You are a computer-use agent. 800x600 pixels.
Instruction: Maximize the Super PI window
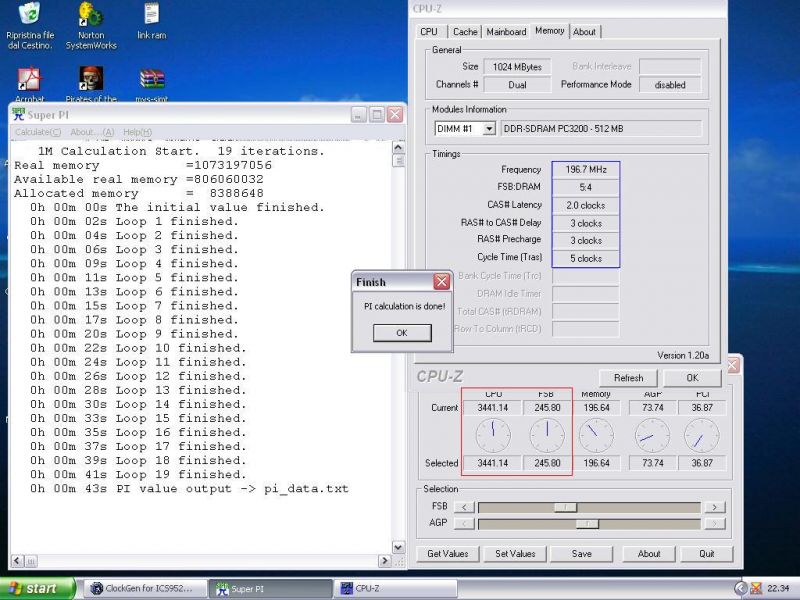tap(377, 114)
